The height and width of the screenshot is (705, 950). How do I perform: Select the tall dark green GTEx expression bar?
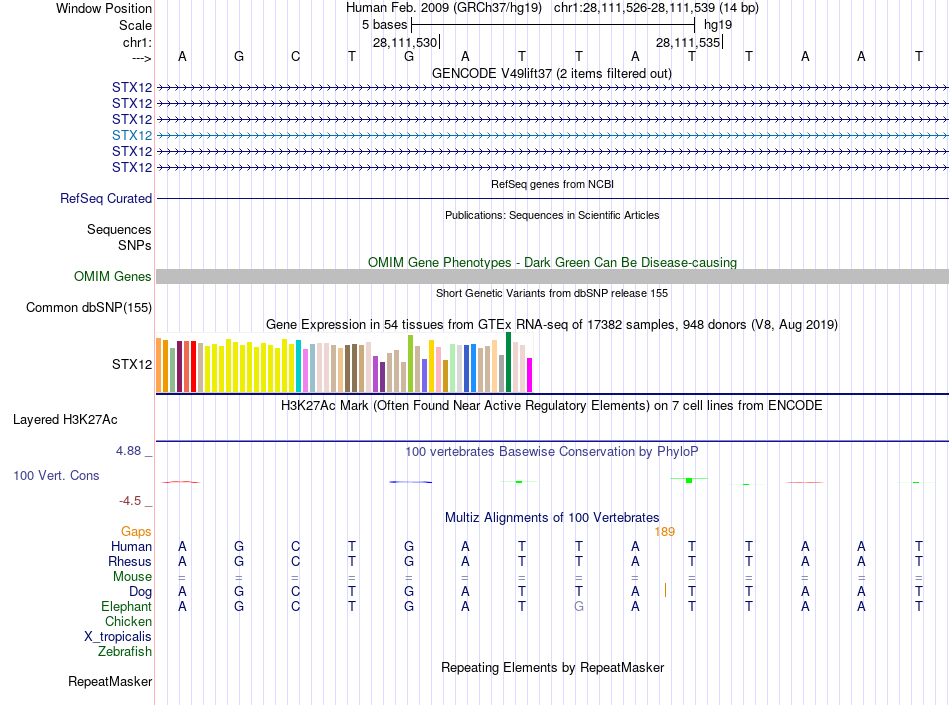pyautogui.click(x=508, y=362)
